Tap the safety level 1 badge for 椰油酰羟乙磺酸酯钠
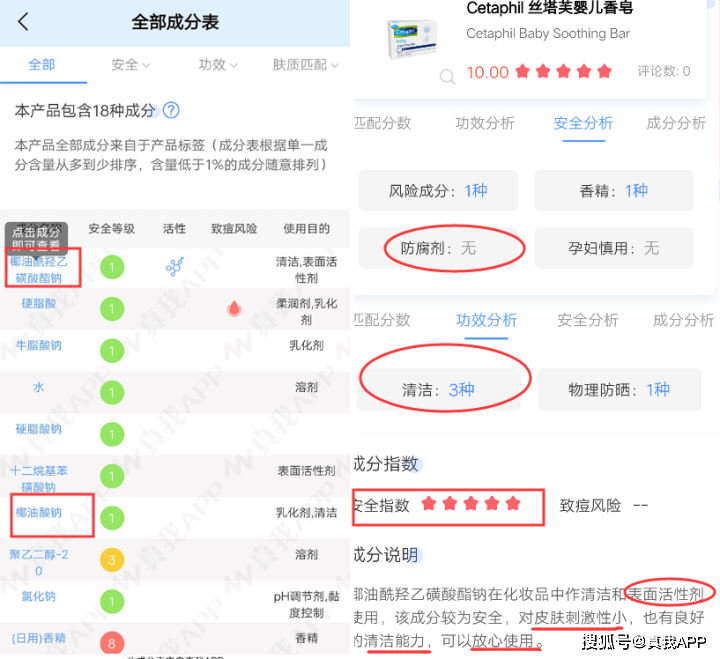The image size is (720, 659). coord(112,267)
